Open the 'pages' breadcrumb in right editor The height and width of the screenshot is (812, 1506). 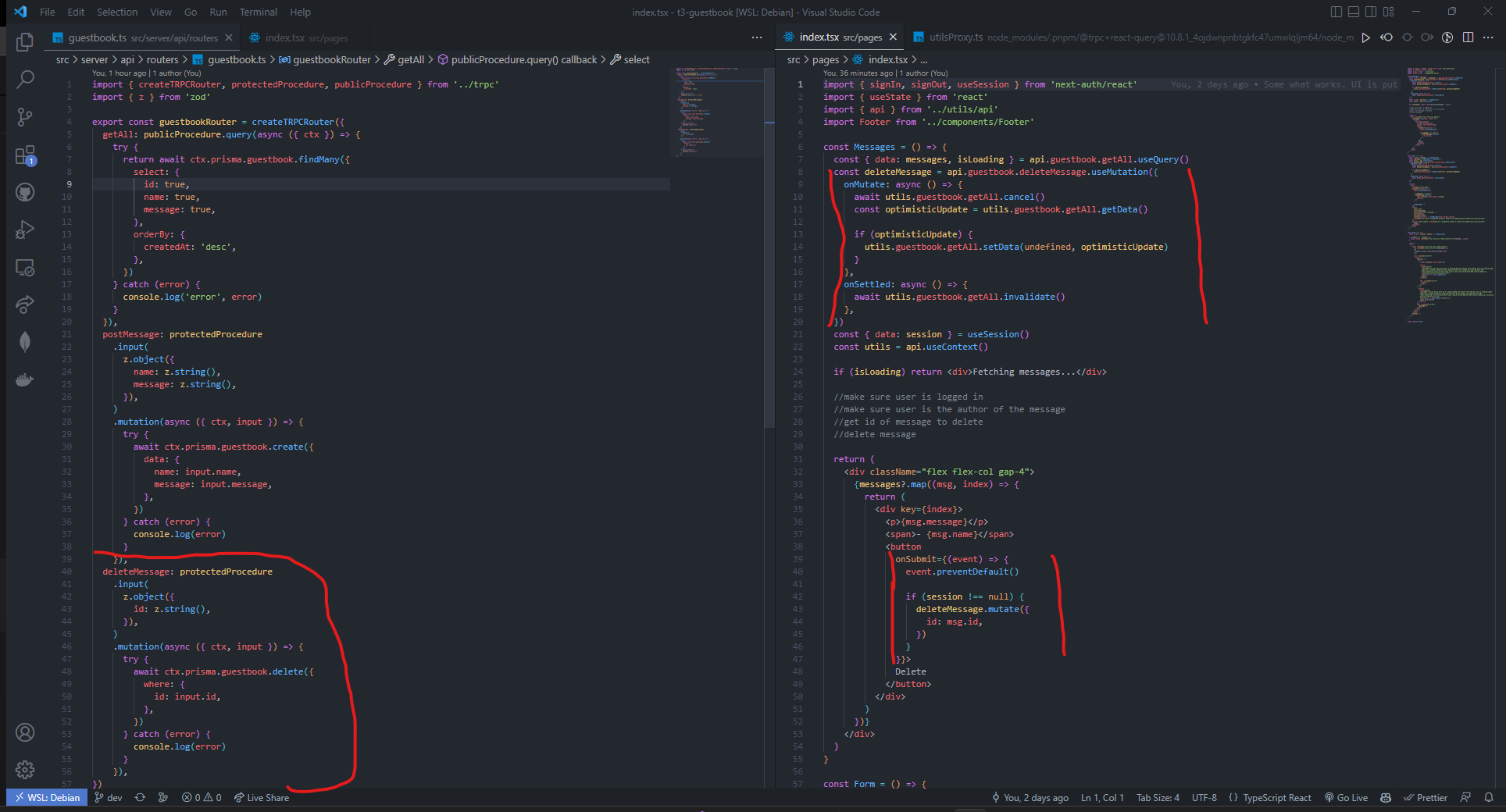click(x=826, y=59)
